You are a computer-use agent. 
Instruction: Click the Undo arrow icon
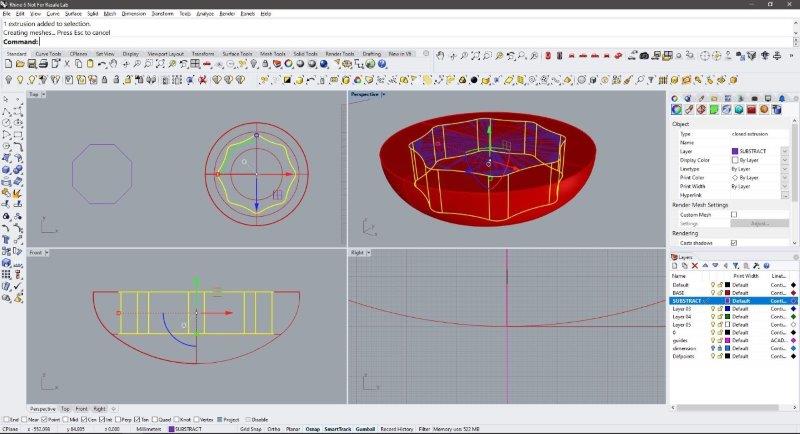(x=102, y=64)
